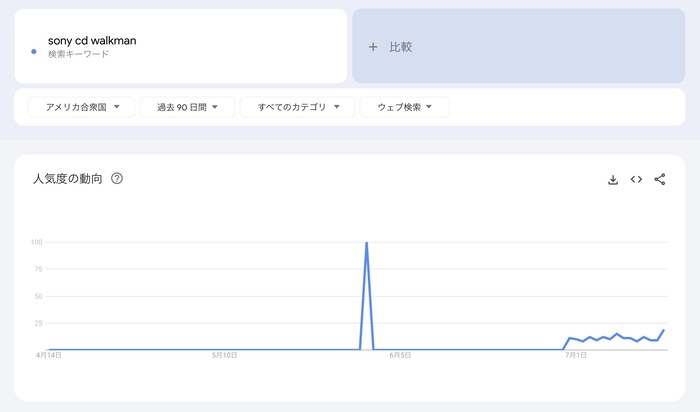The height and width of the screenshot is (412, 700).
Task: Click the blue dot beside sony cd walkman
Action: [x=34, y=50]
